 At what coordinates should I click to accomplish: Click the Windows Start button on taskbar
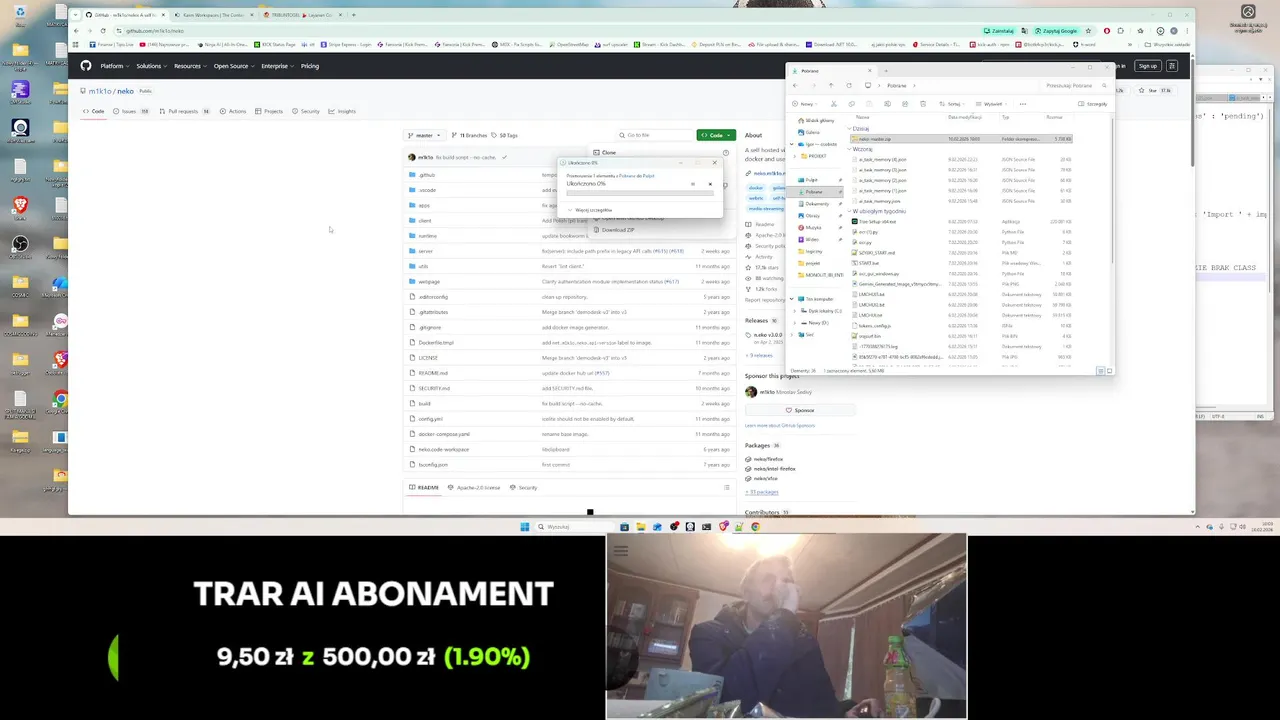pyautogui.click(x=525, y=526)
